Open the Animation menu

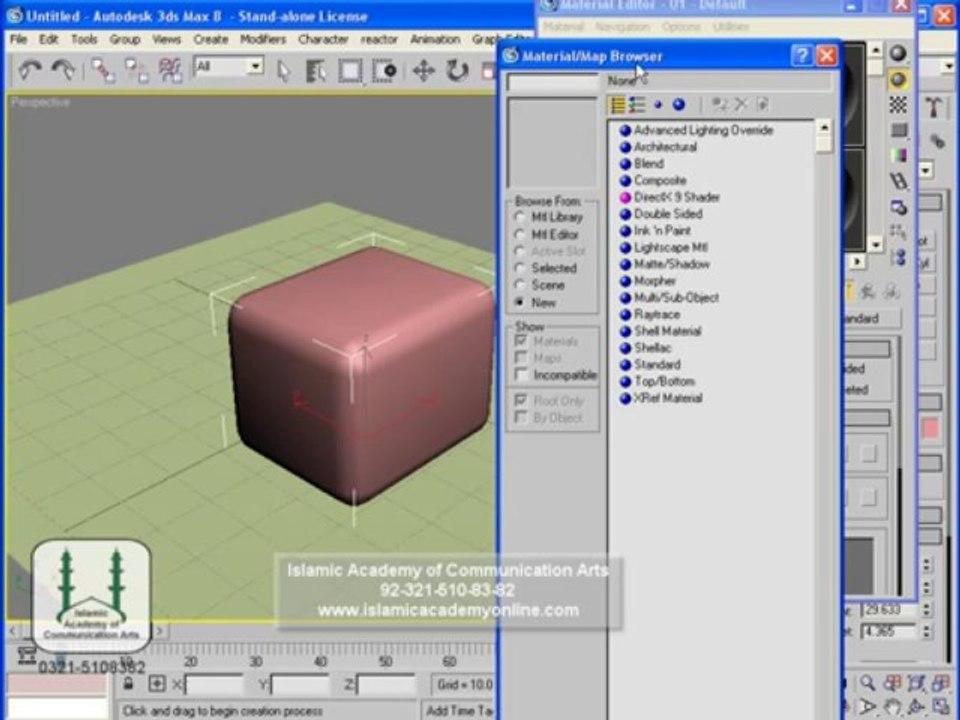[x=435, y=39]
